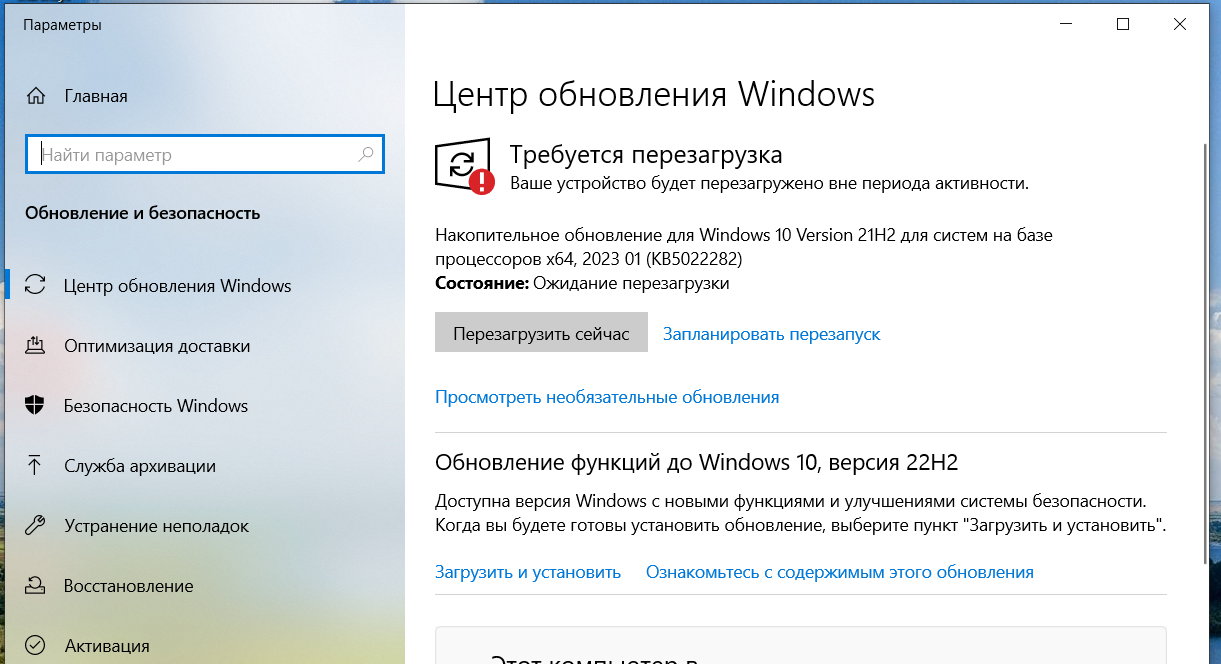Open Просмотреть необязательные обновления link
The height and width of the screenshot is (664, 1221).
pyautogui.click(x=607, y=397)
